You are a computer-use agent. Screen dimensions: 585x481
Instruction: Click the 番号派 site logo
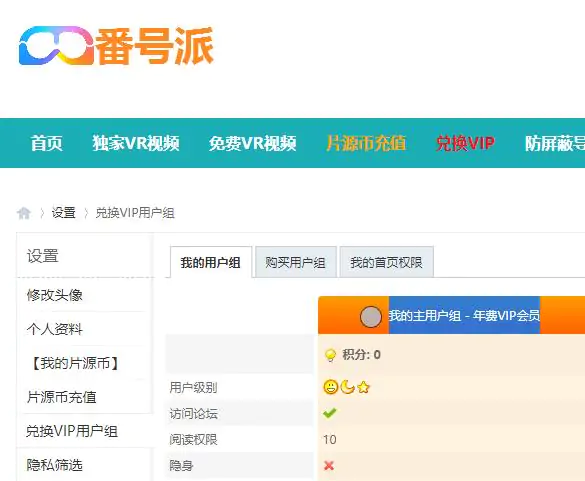(116, 46)
